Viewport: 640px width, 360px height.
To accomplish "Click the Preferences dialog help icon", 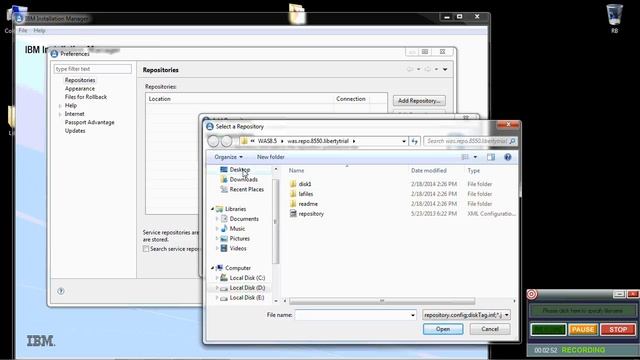I will (61, 291).
